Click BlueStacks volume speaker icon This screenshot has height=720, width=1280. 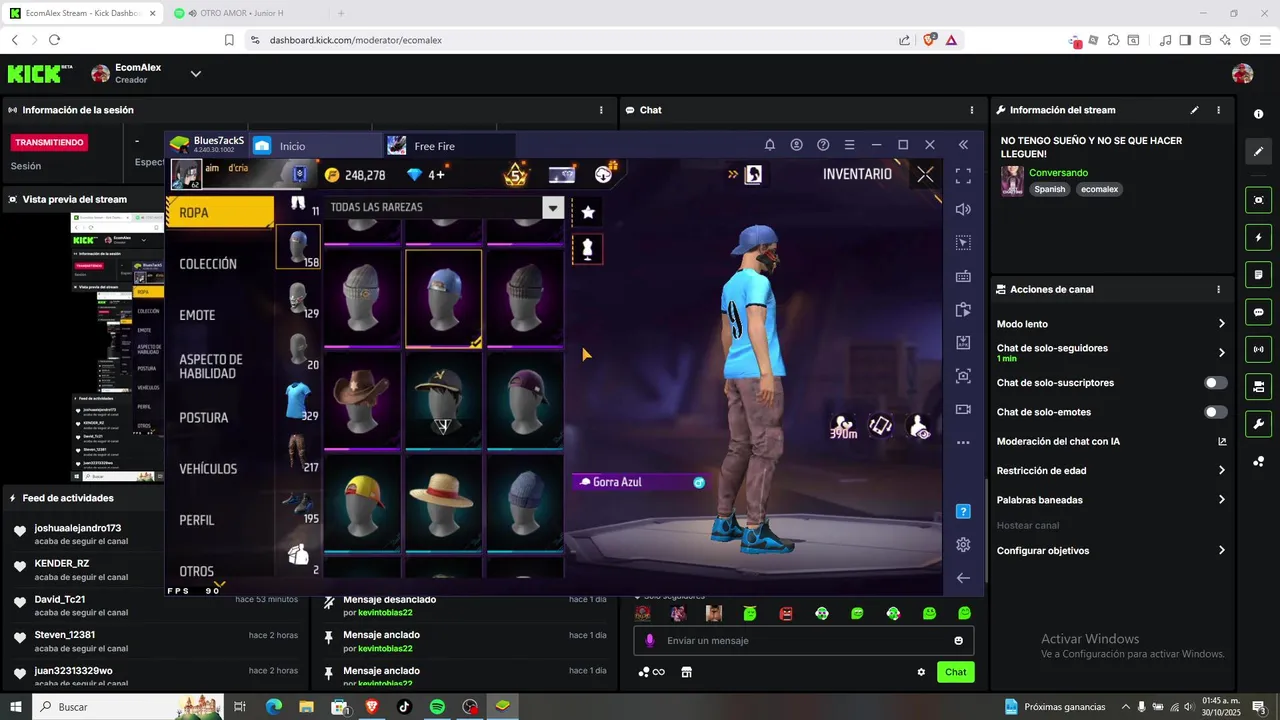point(963,209)
